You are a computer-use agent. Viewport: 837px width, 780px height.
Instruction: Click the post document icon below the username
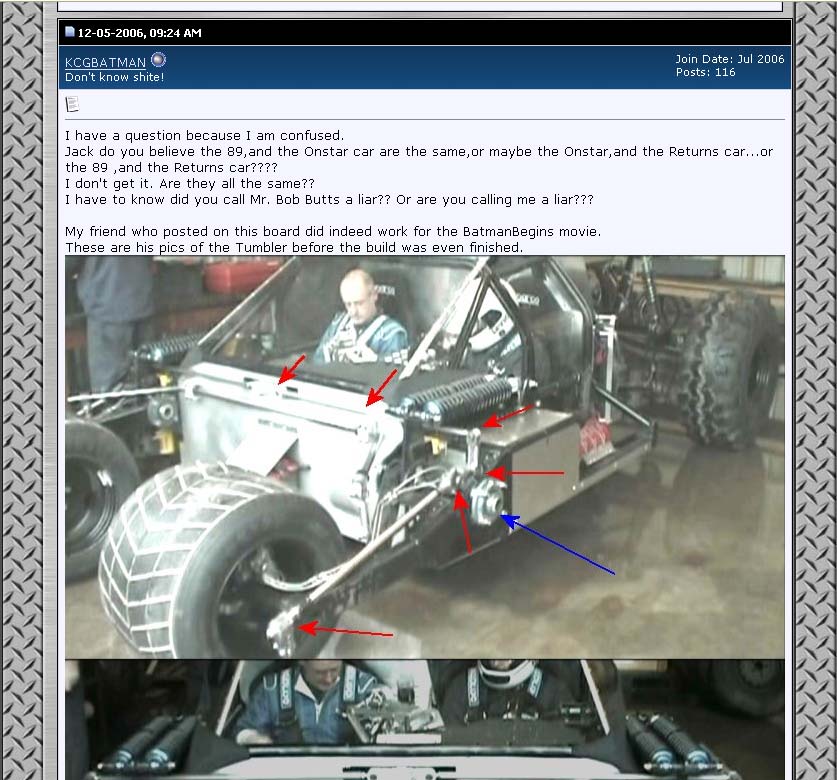pyautogui.click(x=72, y=104)
